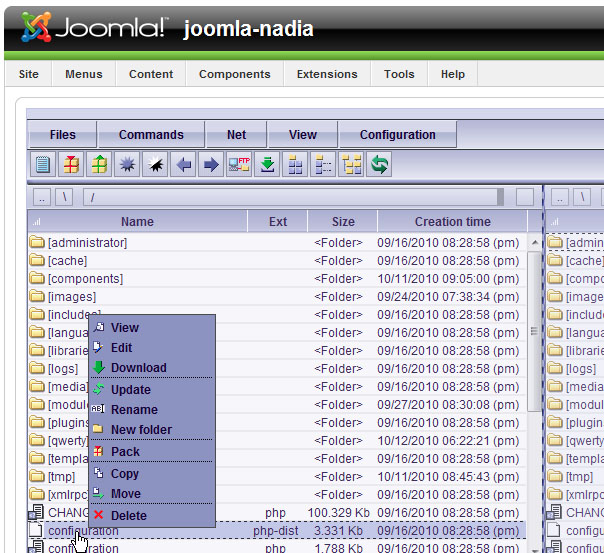Click the green download arrow toolbar icon
Image resolution: width=604 pixels, height=553 pixels.
click(267, 165)
